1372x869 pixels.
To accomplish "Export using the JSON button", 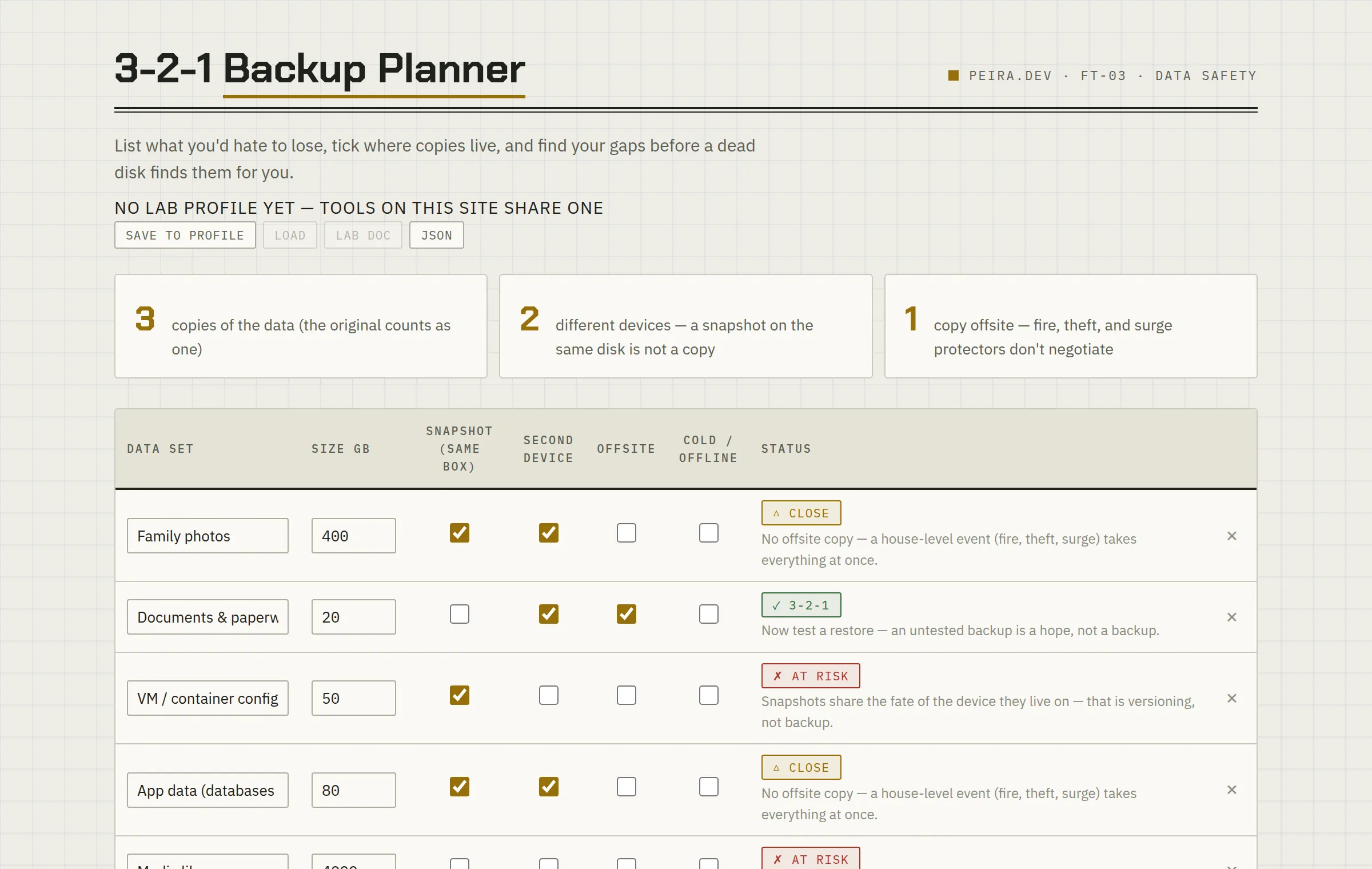I will click(436, 235).
